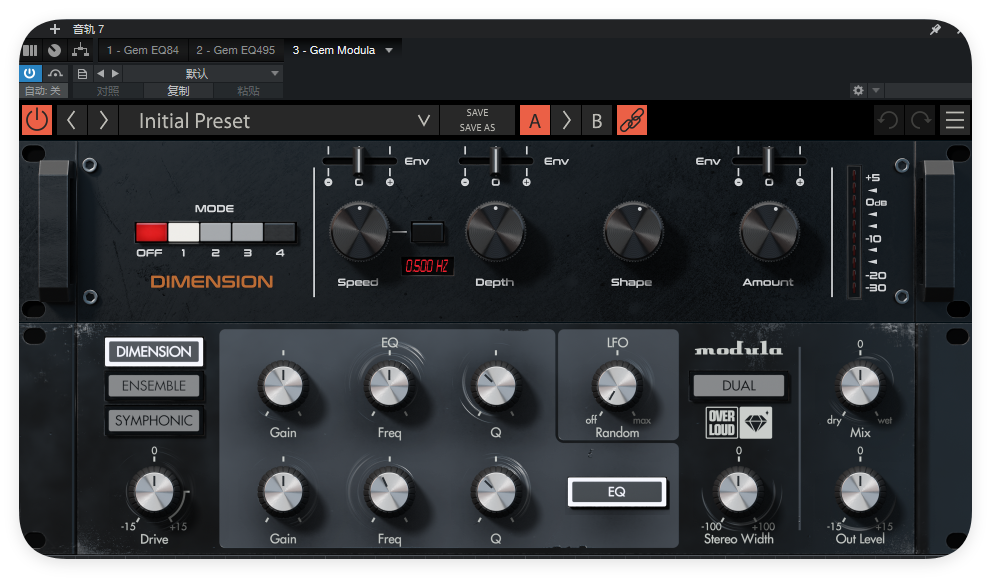Pin the plugin window with the pin icon
Viewport: 991px width, 578px height.
[x=935, y=29]
